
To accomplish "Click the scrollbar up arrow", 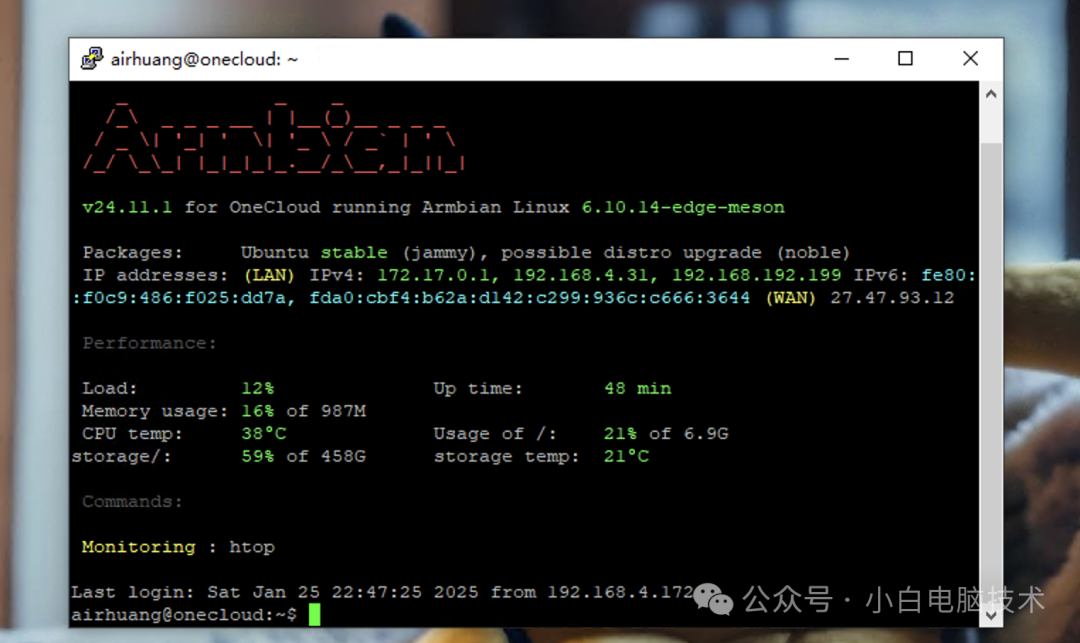I will (x=990, y=94).
